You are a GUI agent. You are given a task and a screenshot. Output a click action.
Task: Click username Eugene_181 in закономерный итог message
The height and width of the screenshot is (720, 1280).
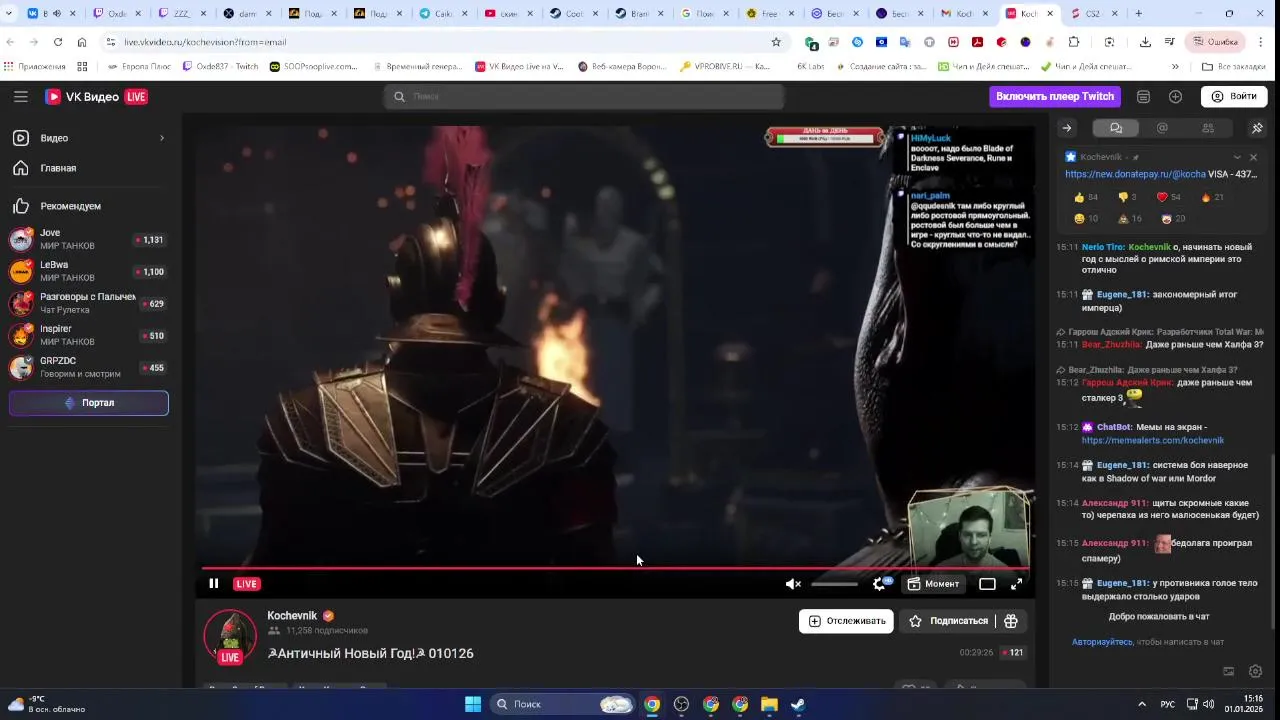(1122, 295)
